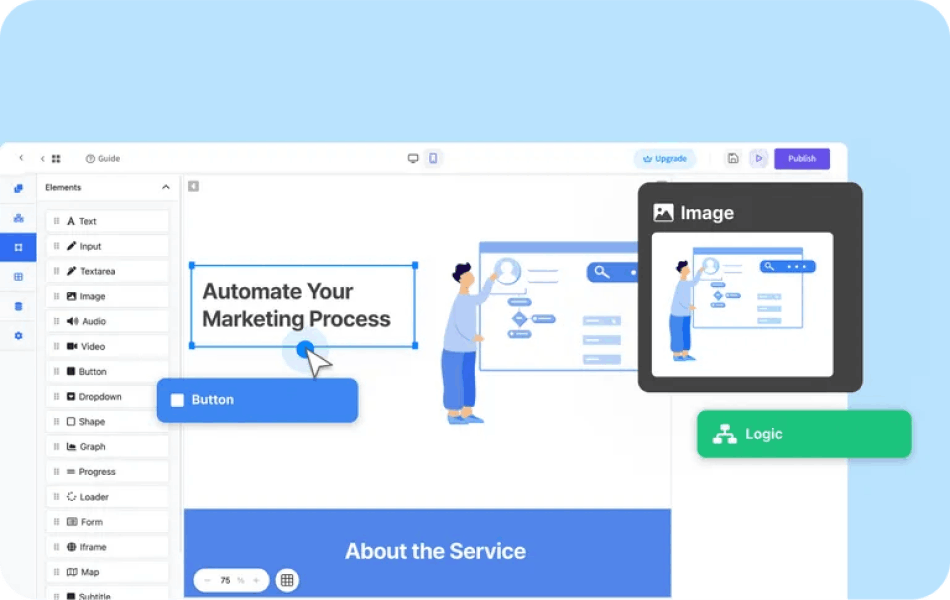Increase zoom with the plus button

point(256,580)
